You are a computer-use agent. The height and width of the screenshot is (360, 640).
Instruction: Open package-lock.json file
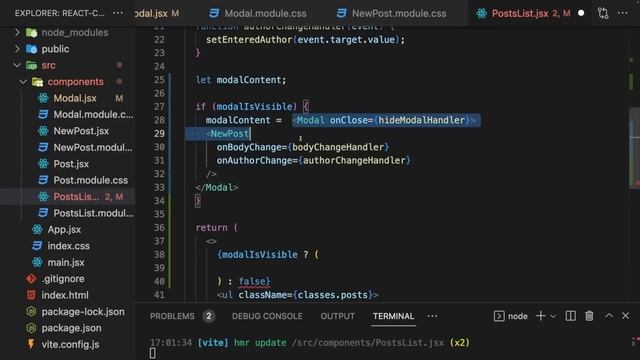83,311
